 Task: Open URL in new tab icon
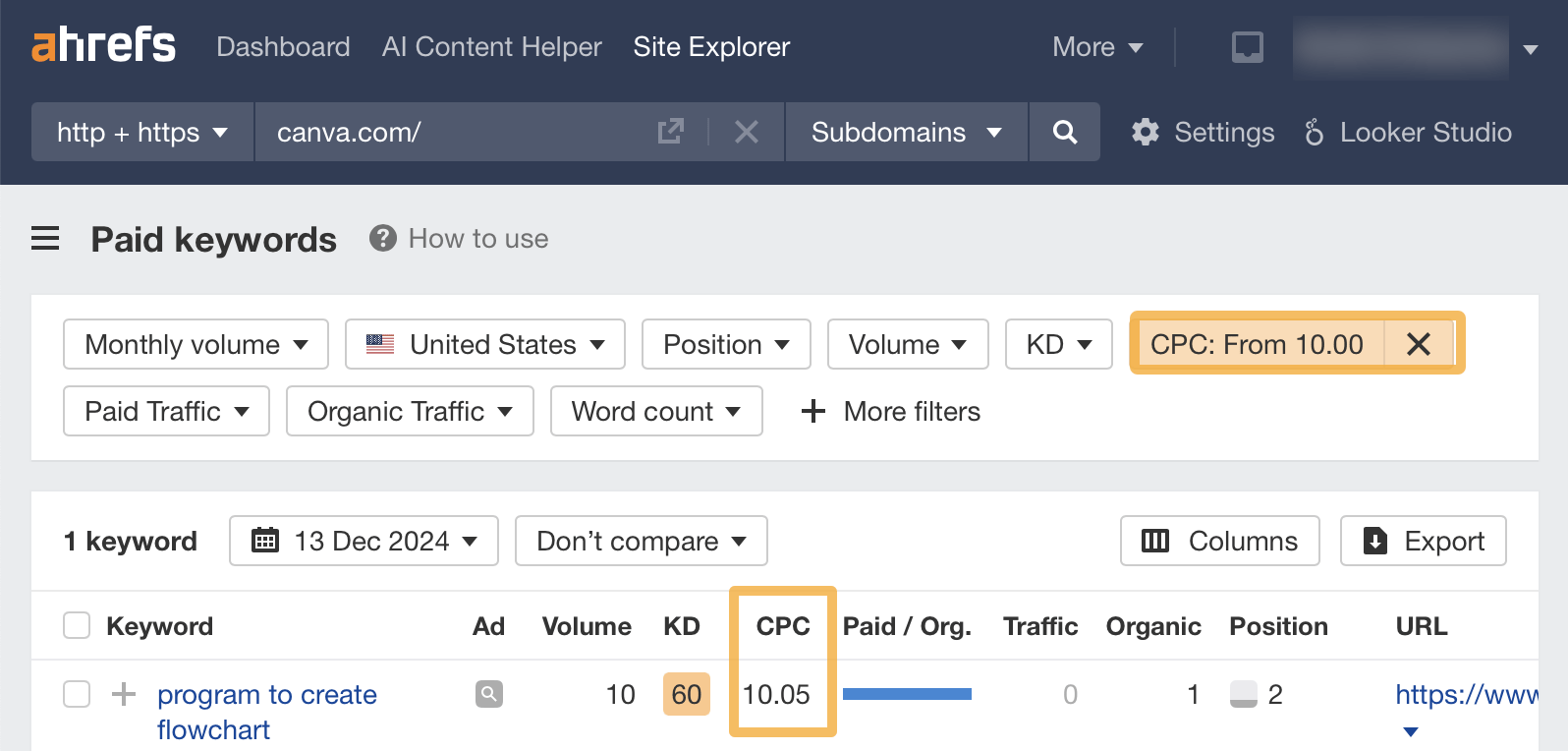pos(670,132)
